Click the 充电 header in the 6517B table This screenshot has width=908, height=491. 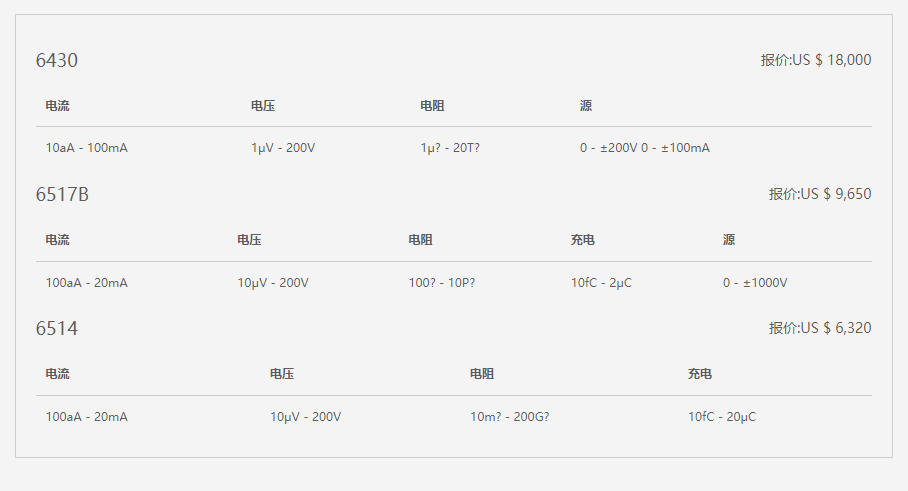click(x=583, y=240)
